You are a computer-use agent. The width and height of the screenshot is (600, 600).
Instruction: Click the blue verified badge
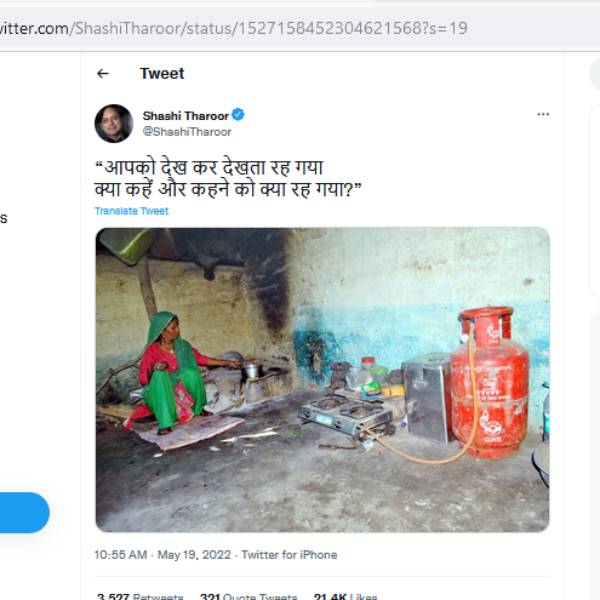point(238,115)
